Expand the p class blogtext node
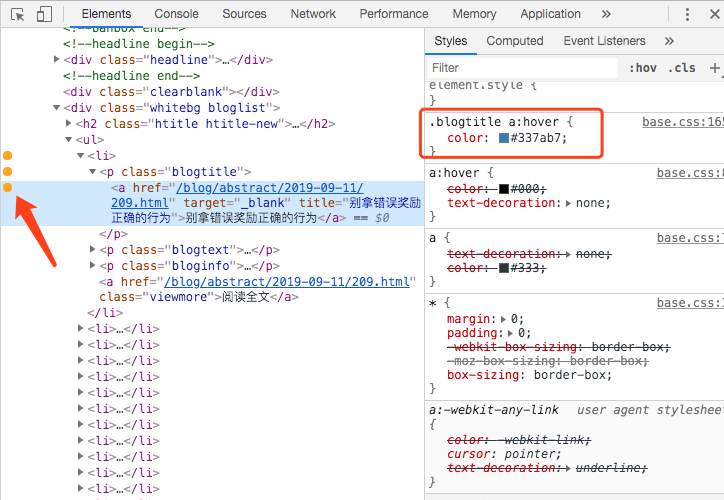The height and width of the screenshot is (500, 724). pos(93,250)
